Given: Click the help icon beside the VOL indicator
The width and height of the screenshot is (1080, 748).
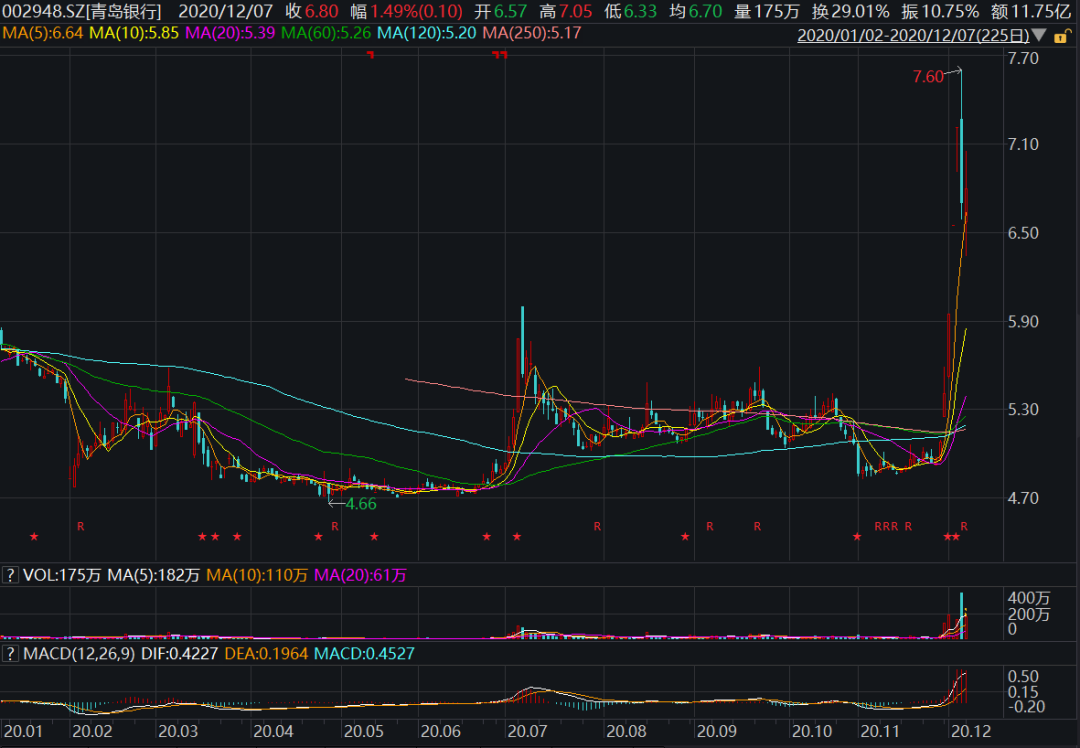Looking at the screenshot, I should (10, 575).
